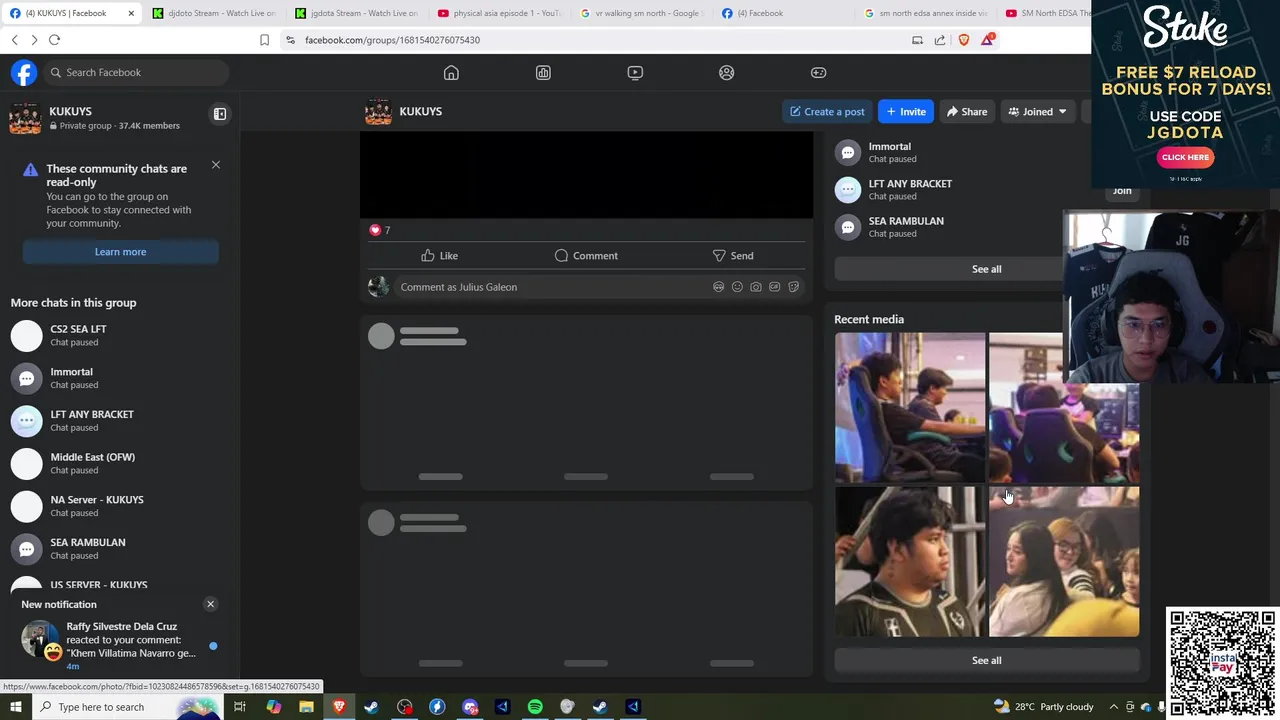Open the Middle East (OFW) chat

[120, 463]
